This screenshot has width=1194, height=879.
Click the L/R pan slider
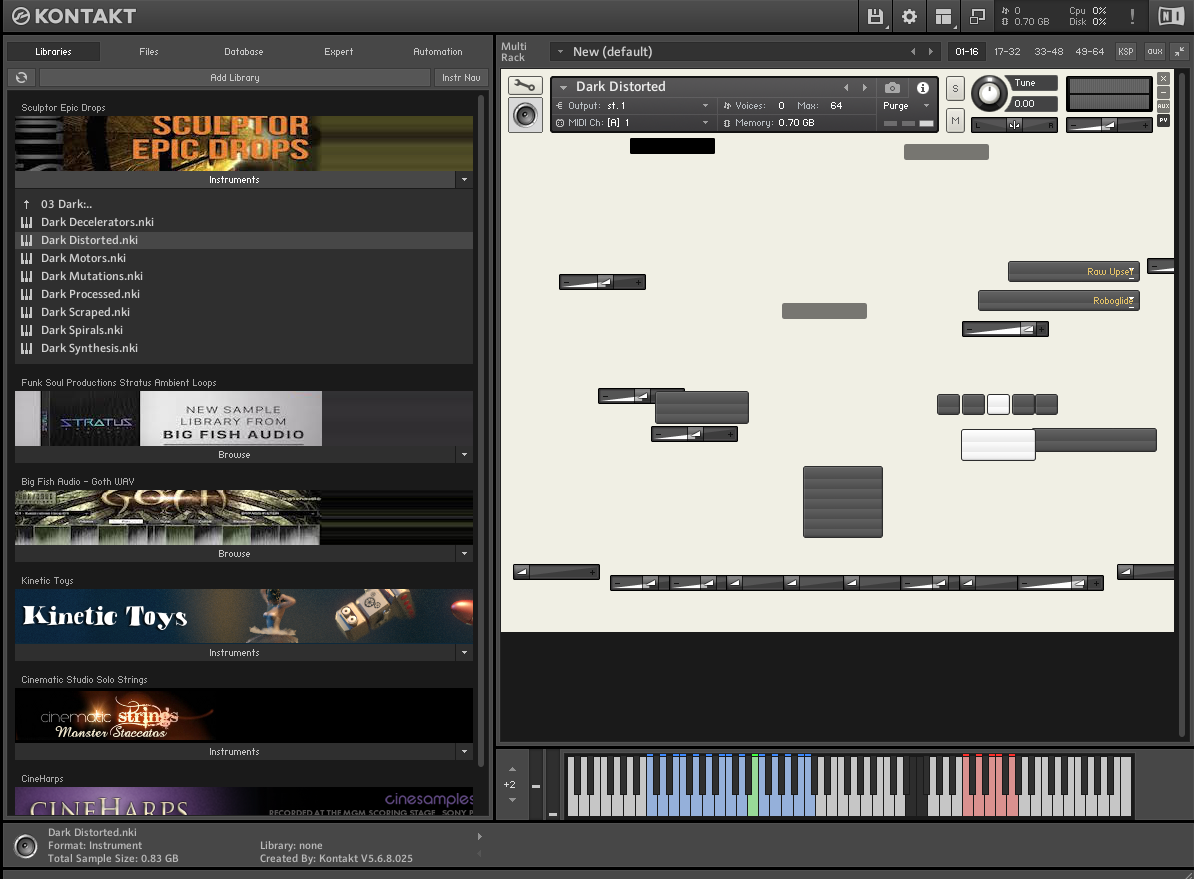(x=1014, y=125)
